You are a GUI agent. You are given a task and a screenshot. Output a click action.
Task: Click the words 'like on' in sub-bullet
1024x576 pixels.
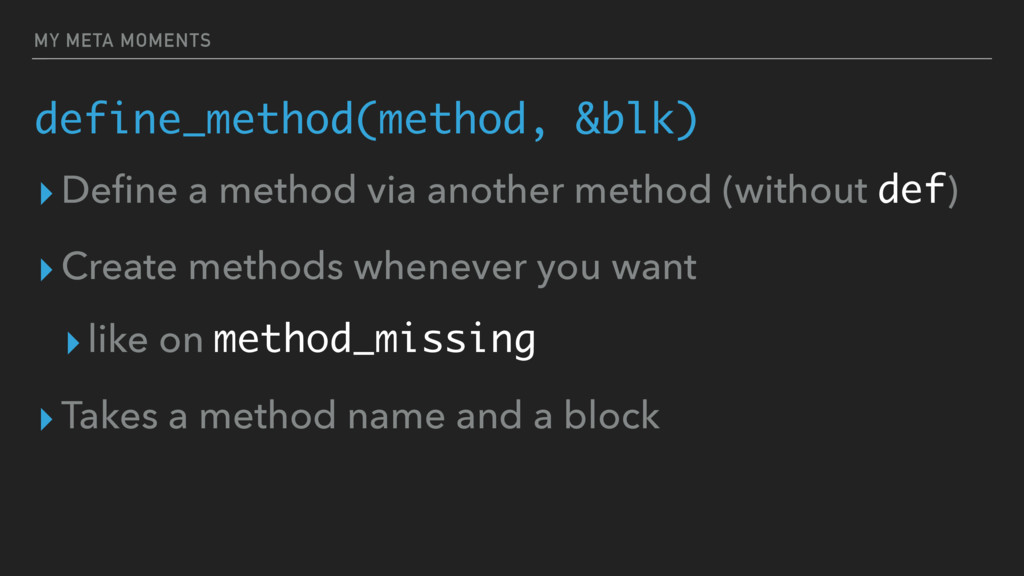point(146,339)
